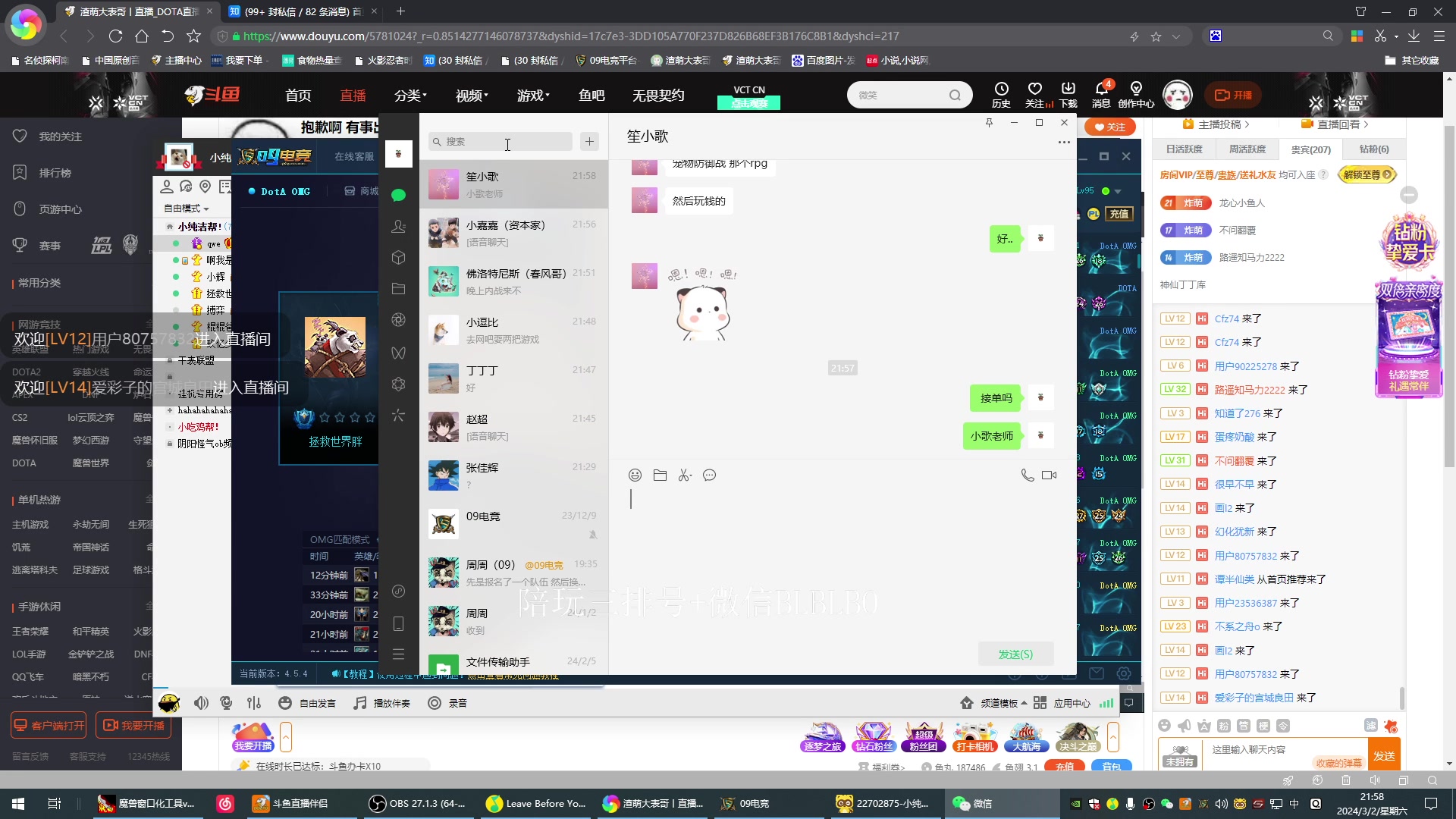Open WeChat settings hamburger menu icon

coord(398,654)
